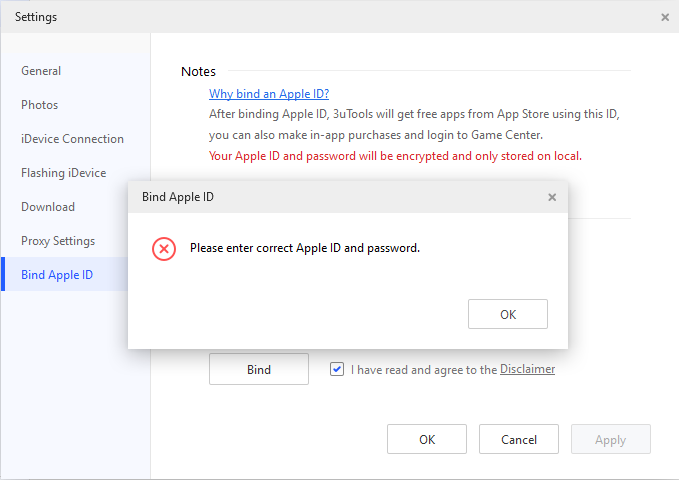Toggle the Disclaimer agreement checkbox
Viewport: 679px width, 480px height.
pos(337,369)
